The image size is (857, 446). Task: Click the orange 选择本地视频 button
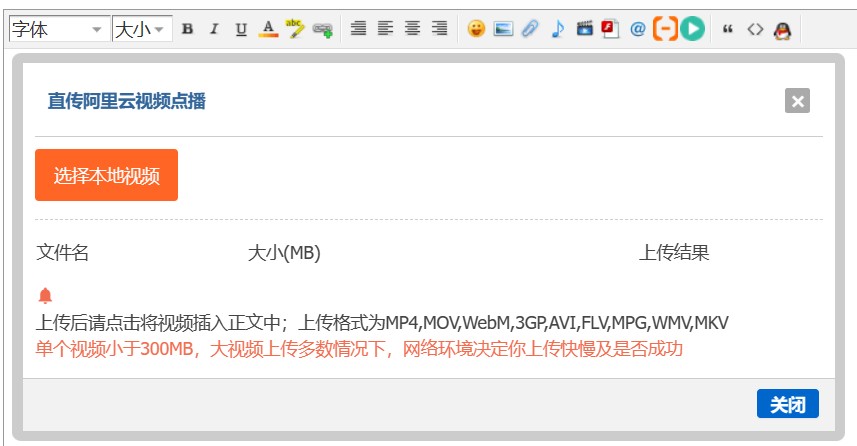(107, 175)
